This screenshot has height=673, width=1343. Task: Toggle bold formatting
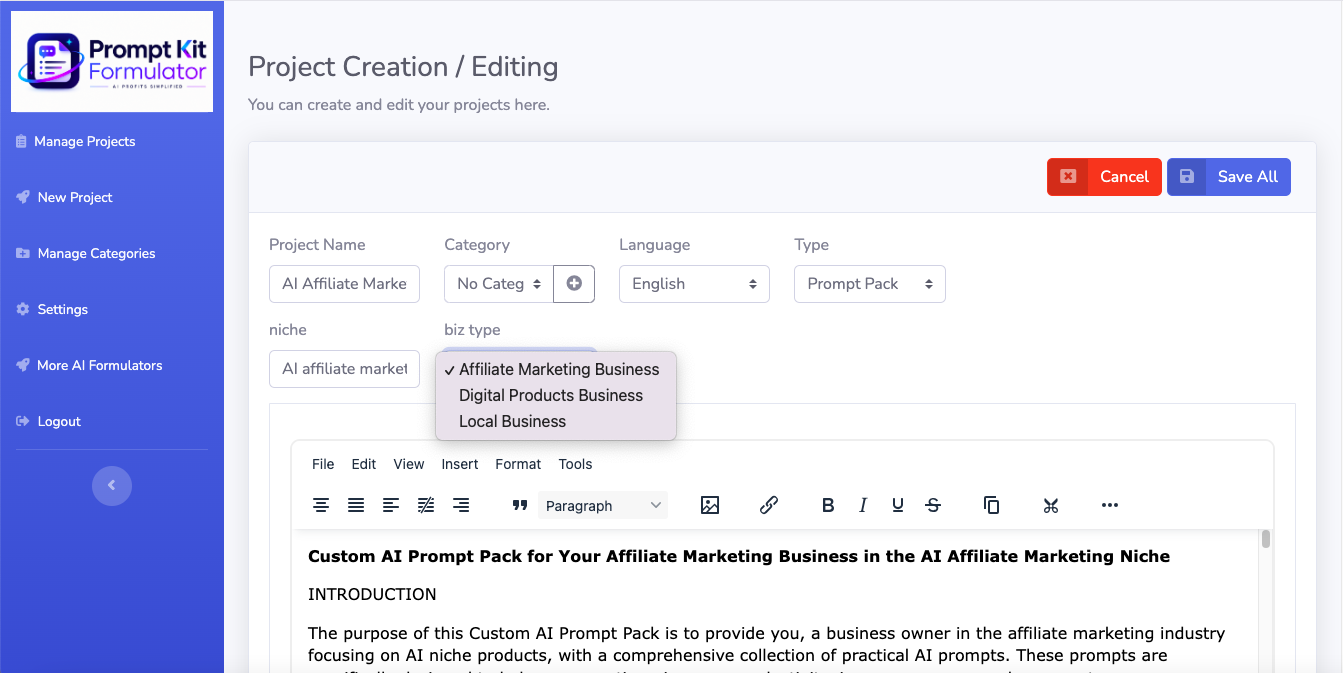(x=828, y=505)
